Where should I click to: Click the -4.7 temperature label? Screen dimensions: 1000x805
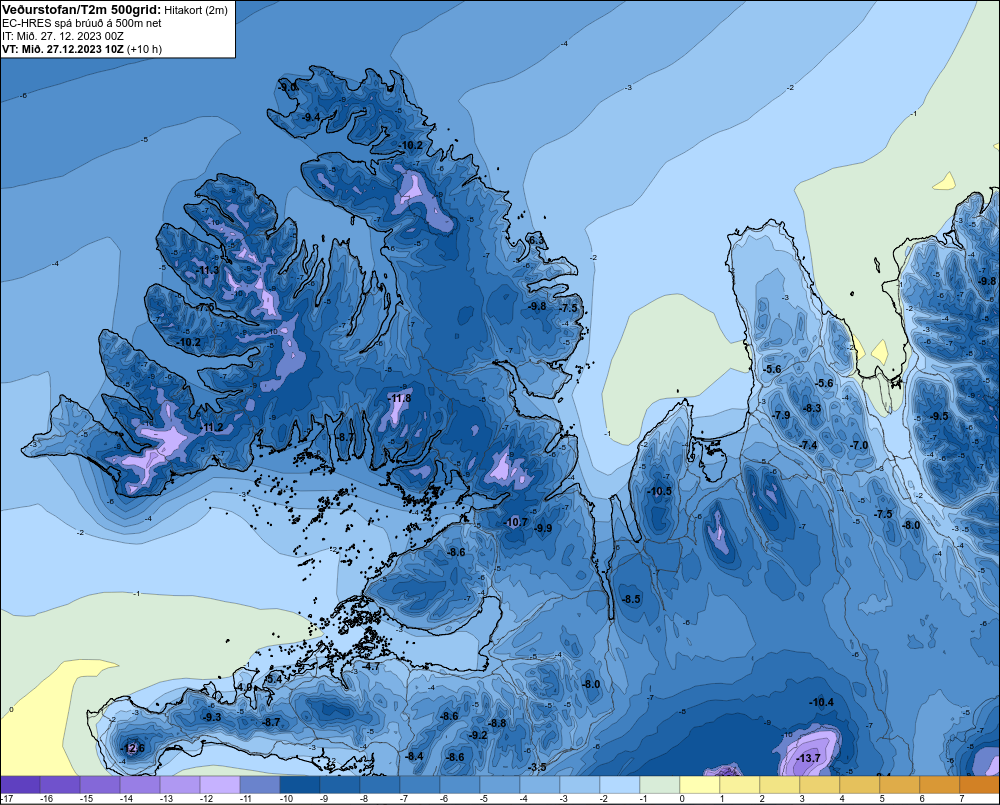(371, 666)
